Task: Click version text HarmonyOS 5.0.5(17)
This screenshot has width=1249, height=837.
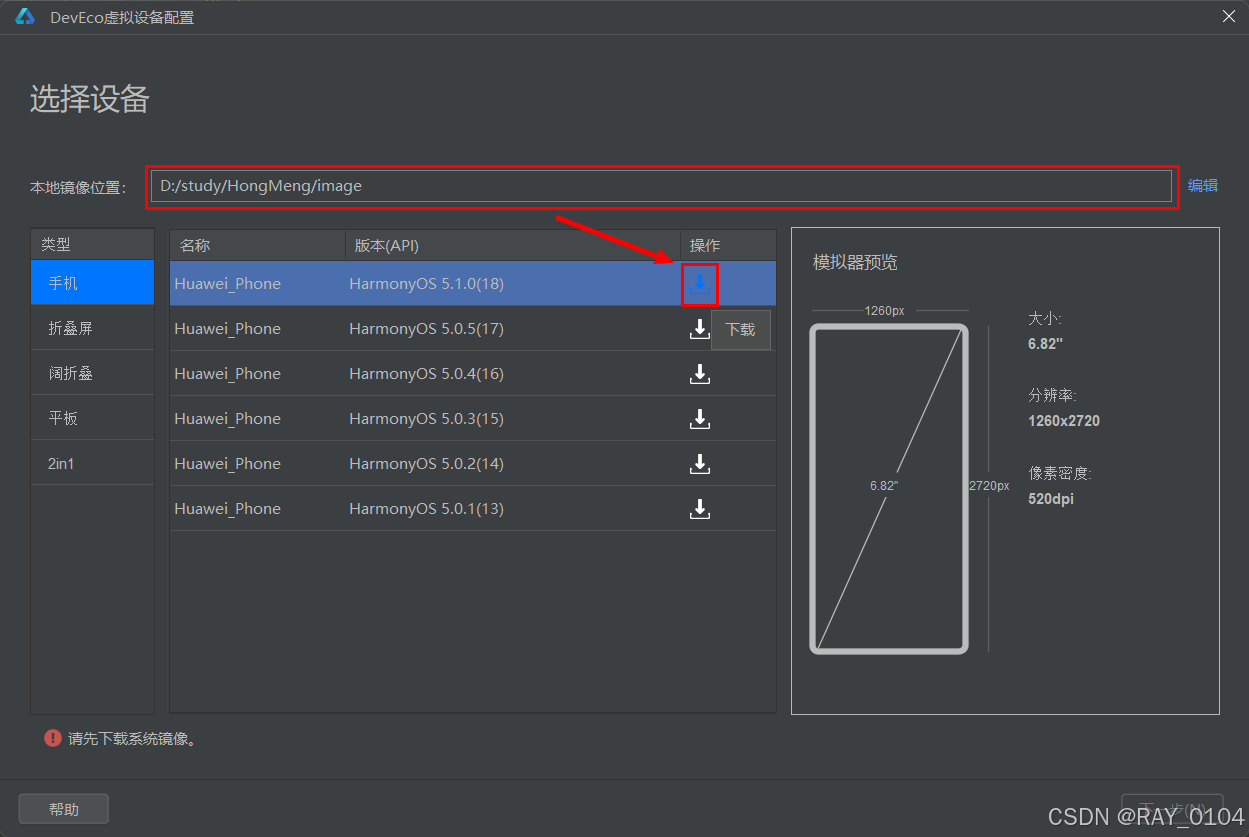Action: (427, 329)
